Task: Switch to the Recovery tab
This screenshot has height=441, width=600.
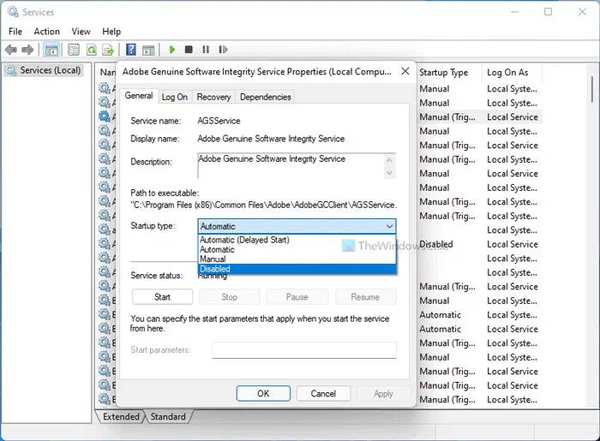Action: tap(214, 97)
